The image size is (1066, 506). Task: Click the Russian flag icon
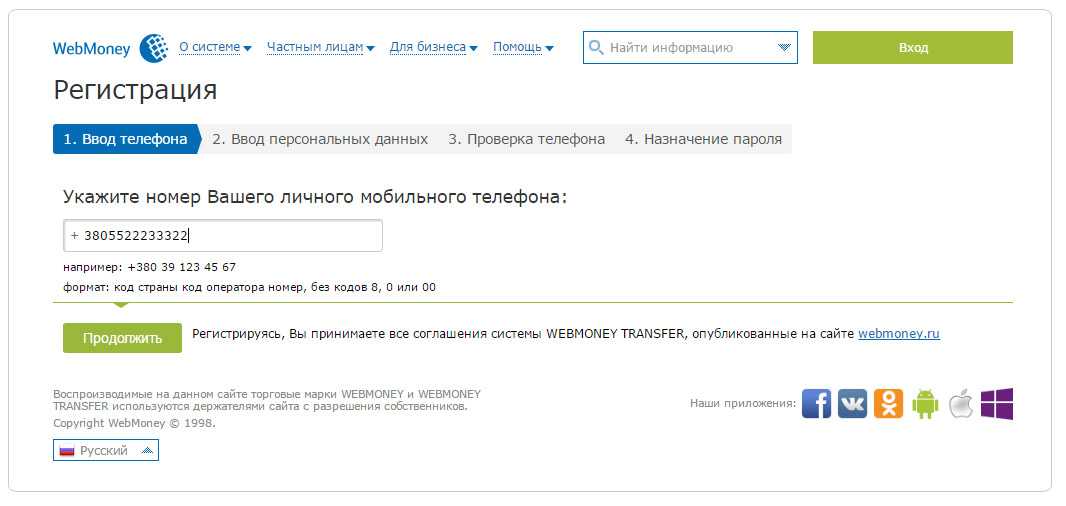67,451
